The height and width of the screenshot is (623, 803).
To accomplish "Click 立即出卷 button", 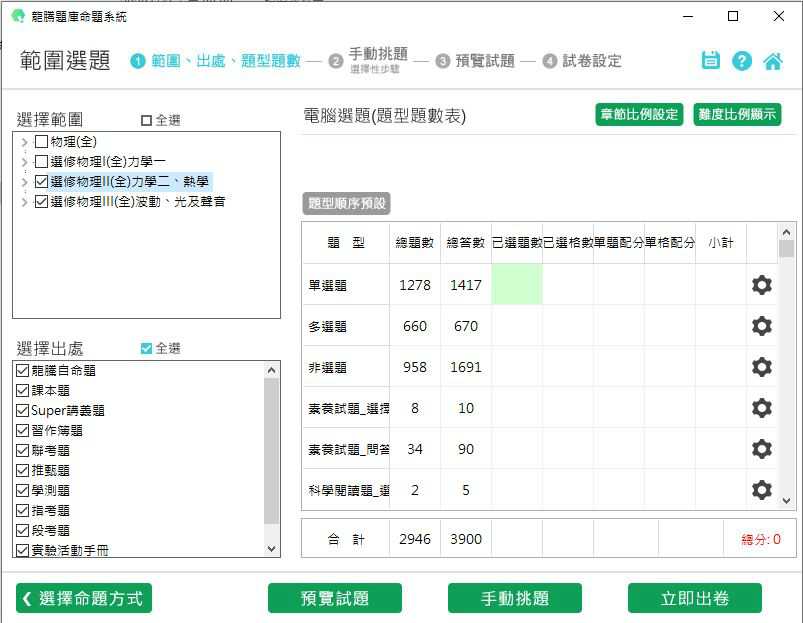I will 694,598.
